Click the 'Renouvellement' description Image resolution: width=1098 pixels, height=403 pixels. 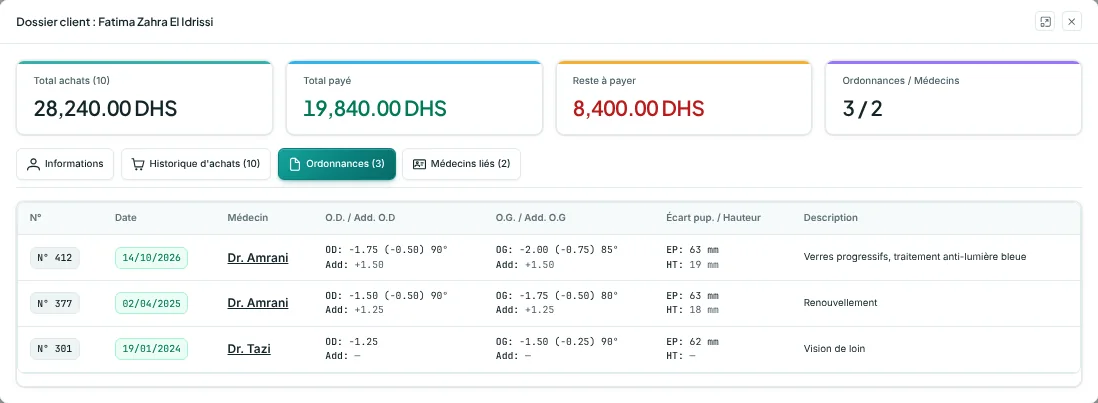(840, 303)
